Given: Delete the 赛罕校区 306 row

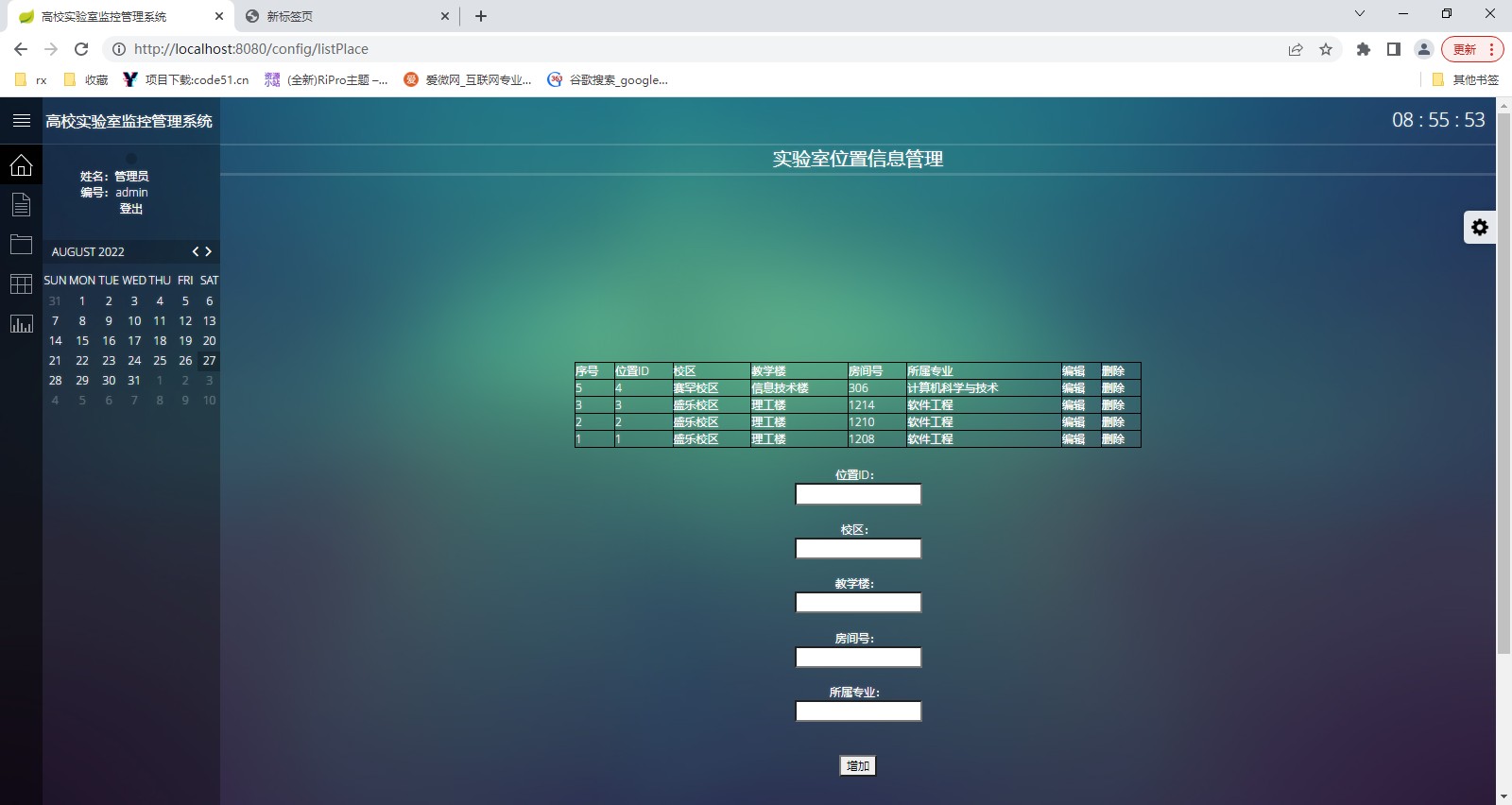Looking at the screenshot, I should [x=1113, y=388].
